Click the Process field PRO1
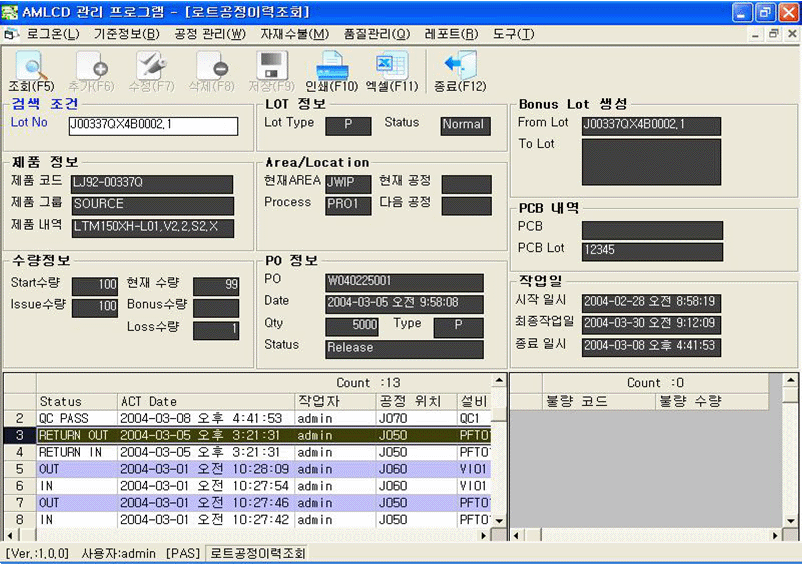The image size is (803, 564). 348,206
